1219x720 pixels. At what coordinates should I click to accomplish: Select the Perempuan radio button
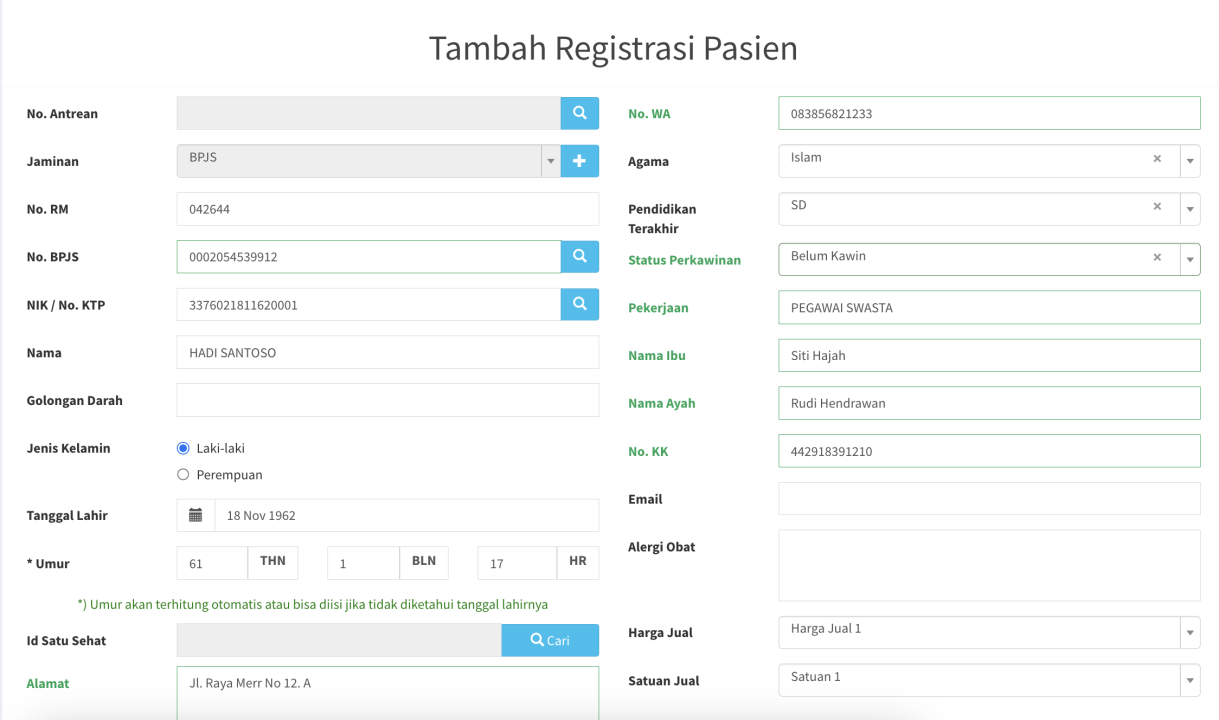[x=183, y=475]
